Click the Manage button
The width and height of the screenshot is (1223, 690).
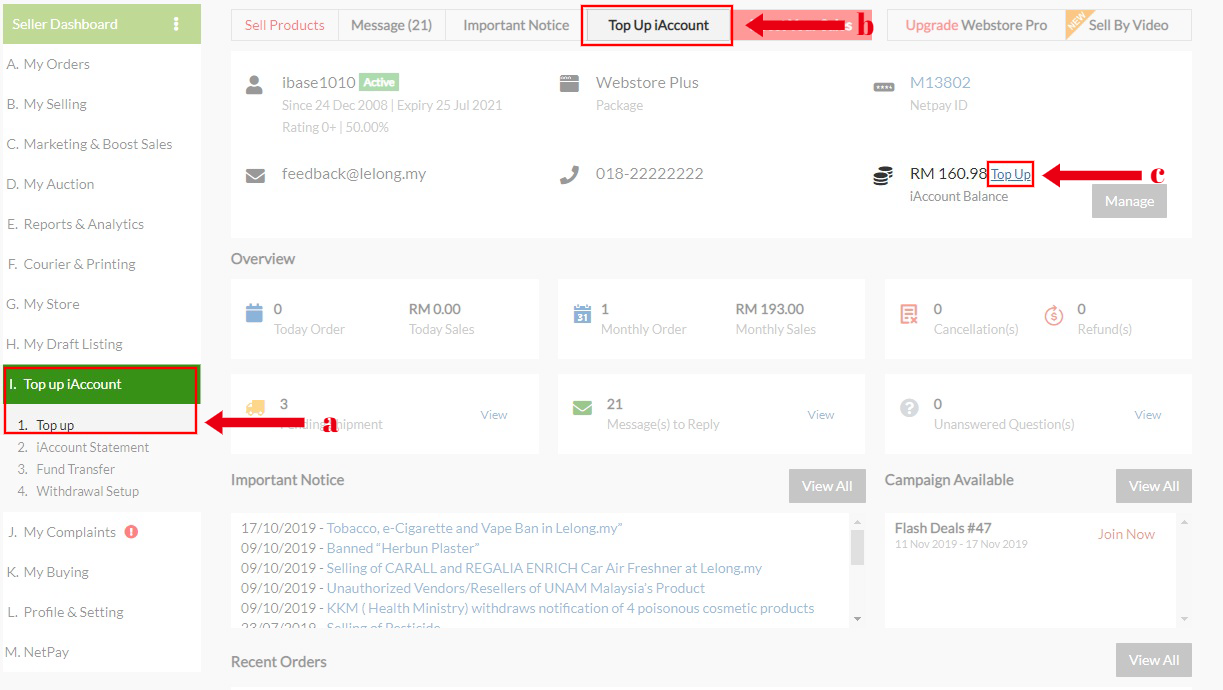[1129, 201]
